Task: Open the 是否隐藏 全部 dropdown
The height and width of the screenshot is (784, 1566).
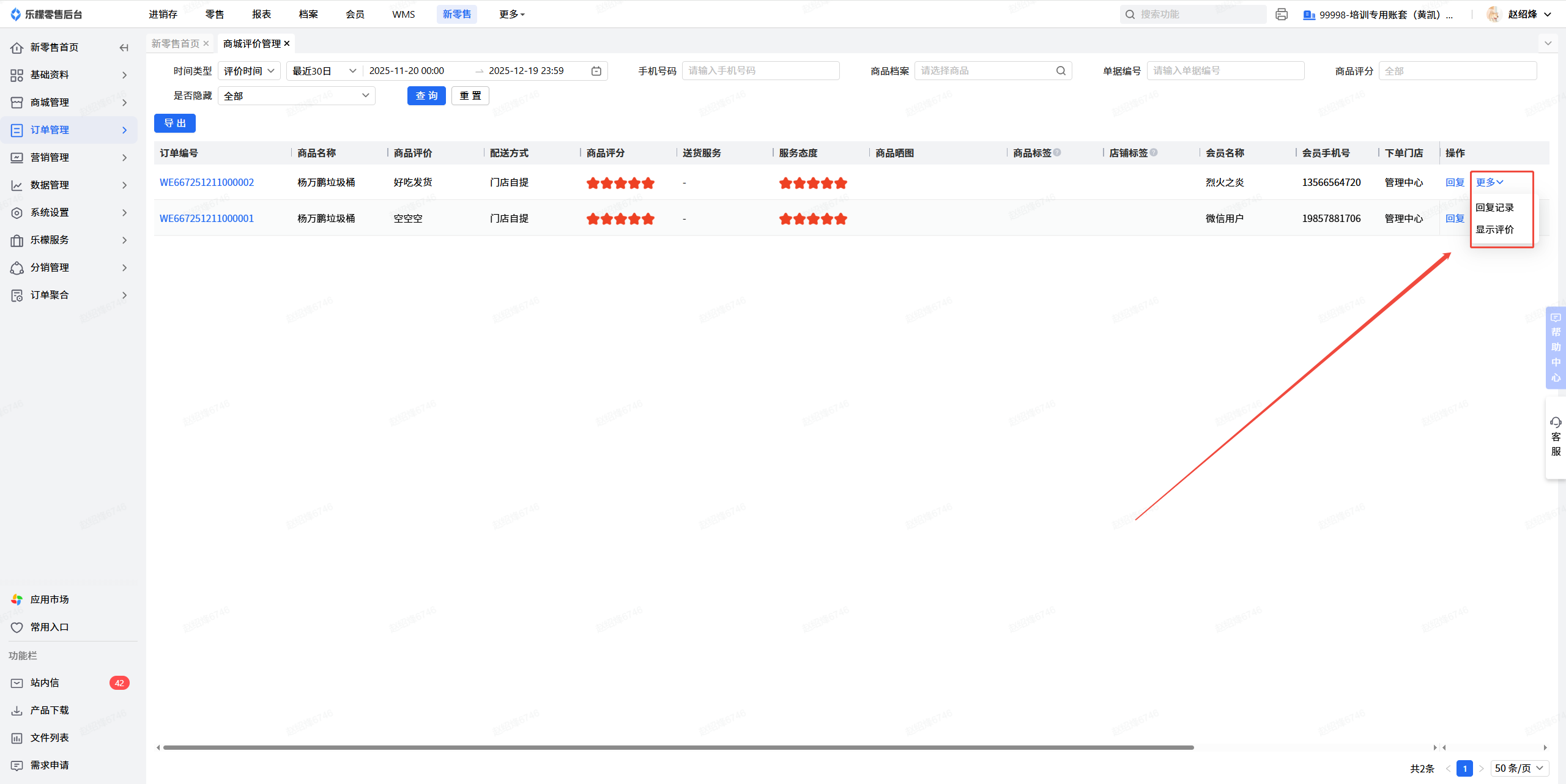Action: 296,96
